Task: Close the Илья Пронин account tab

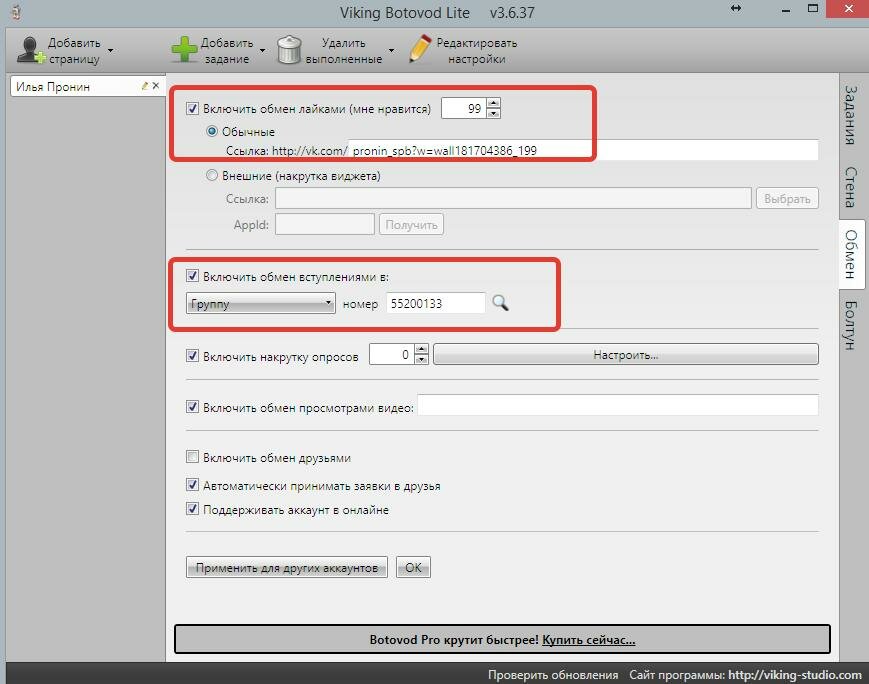Action: (x=156, y=85)
